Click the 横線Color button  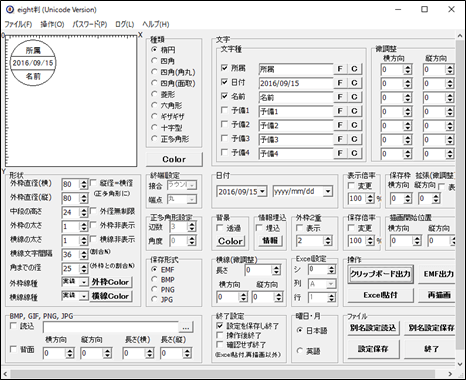[x=110, y=296]
